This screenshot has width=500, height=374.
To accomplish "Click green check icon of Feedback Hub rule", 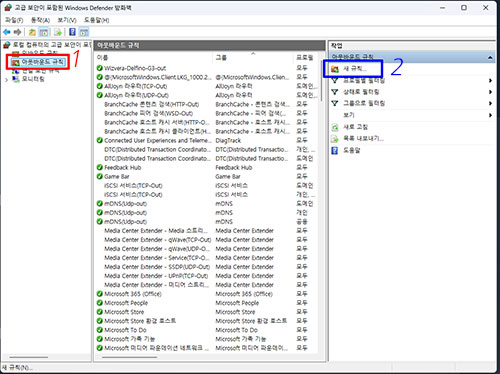I will tap(99, 167).
